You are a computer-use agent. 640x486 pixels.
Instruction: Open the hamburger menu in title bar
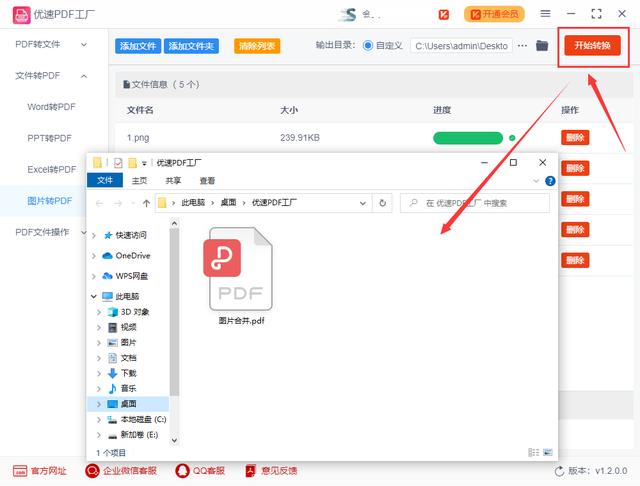pos(545,14)
